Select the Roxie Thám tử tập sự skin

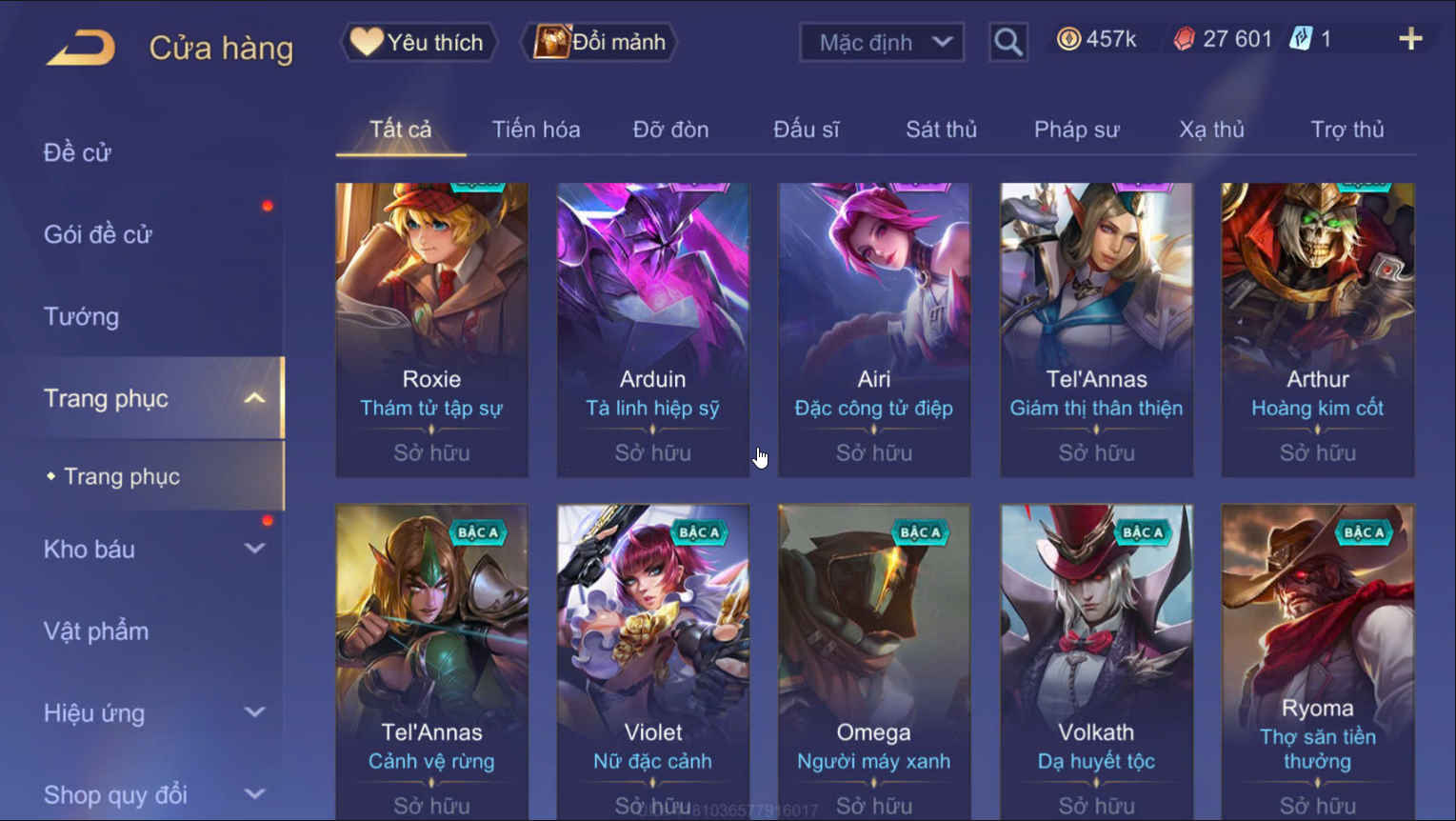click(x=431, y=330)
